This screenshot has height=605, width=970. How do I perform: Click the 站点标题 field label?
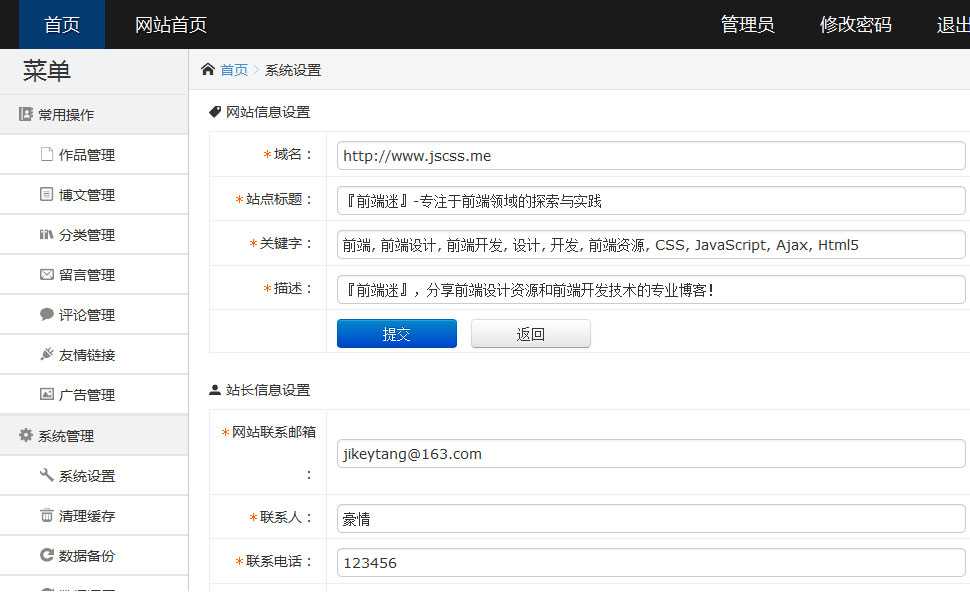pos(274,199)
